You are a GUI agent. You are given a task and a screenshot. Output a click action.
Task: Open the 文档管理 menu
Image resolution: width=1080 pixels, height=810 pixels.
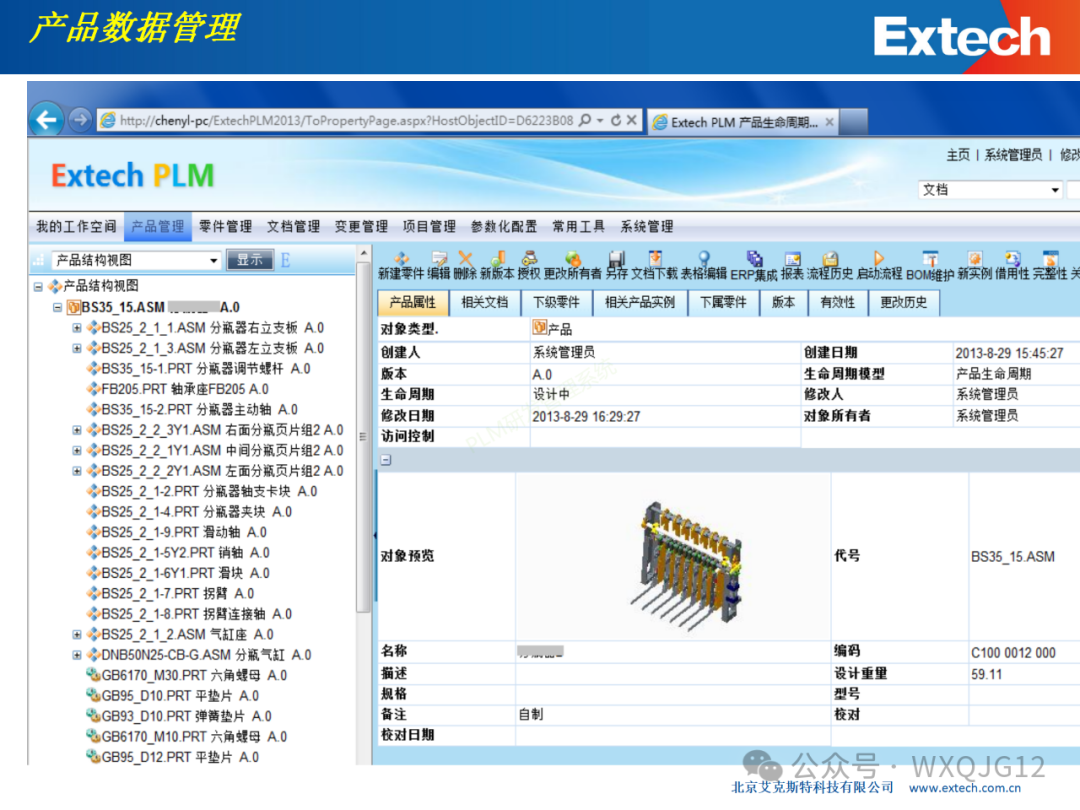click(293, 226)
